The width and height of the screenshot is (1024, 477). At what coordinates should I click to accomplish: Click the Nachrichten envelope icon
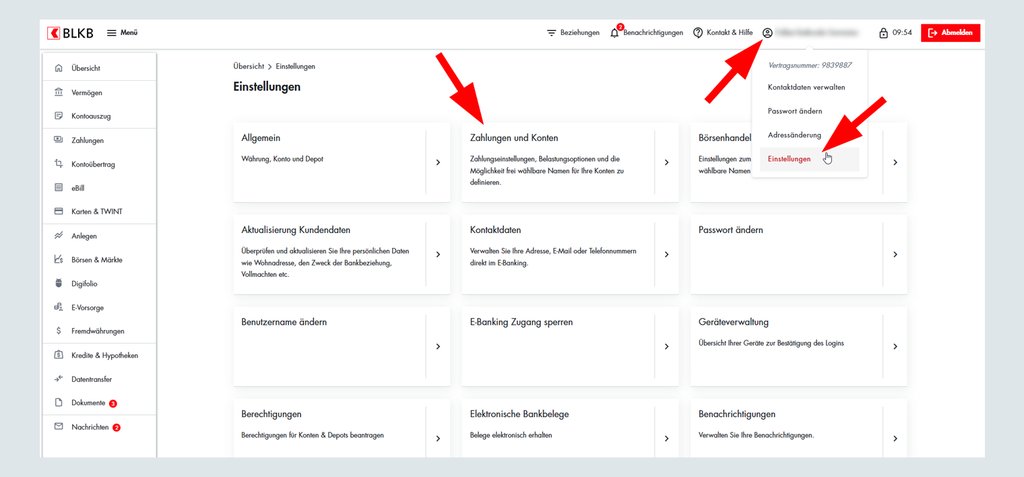pyautogui.click(x=58, y=427)
